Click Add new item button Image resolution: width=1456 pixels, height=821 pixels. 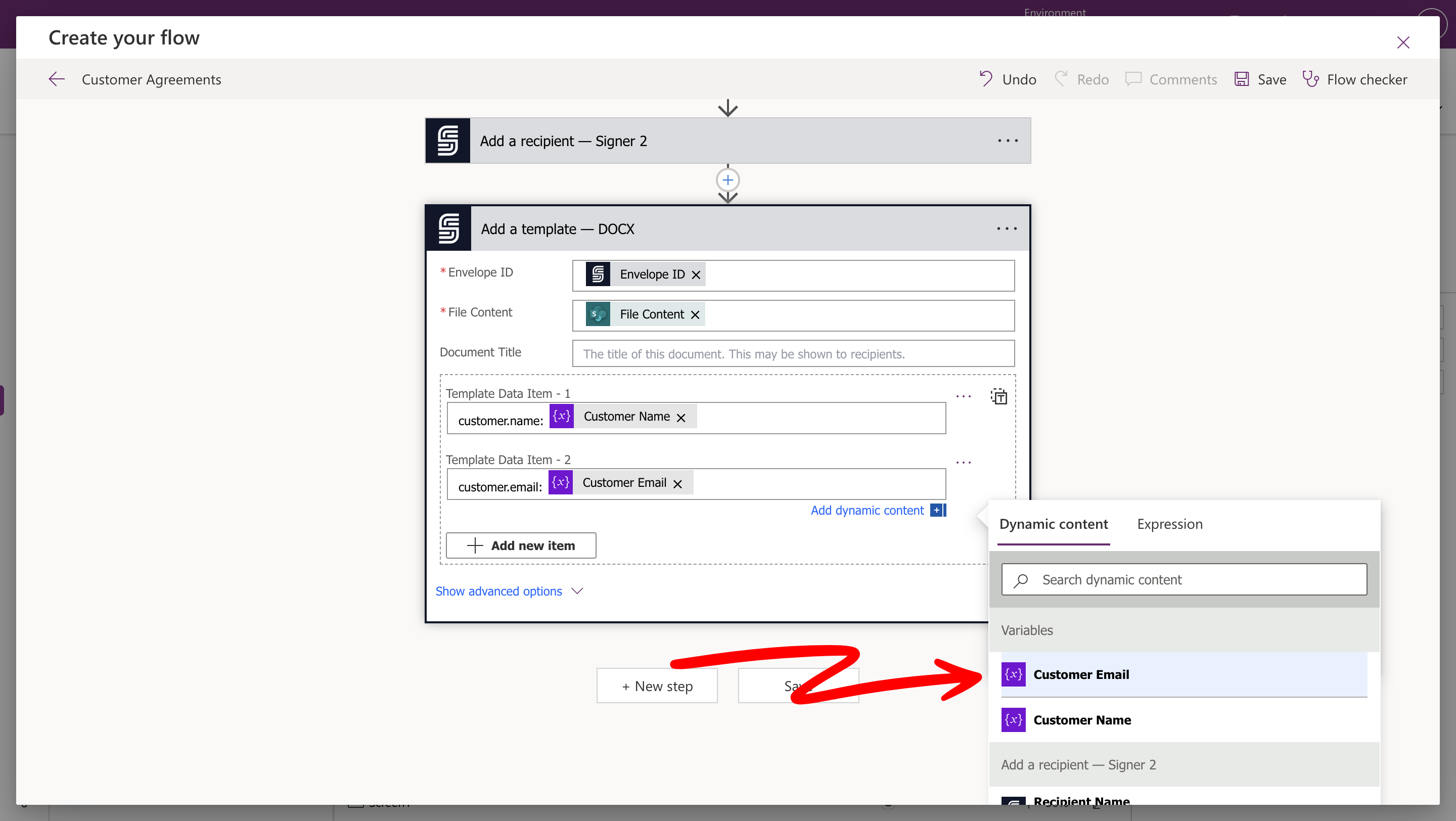[x=521, y=545]
